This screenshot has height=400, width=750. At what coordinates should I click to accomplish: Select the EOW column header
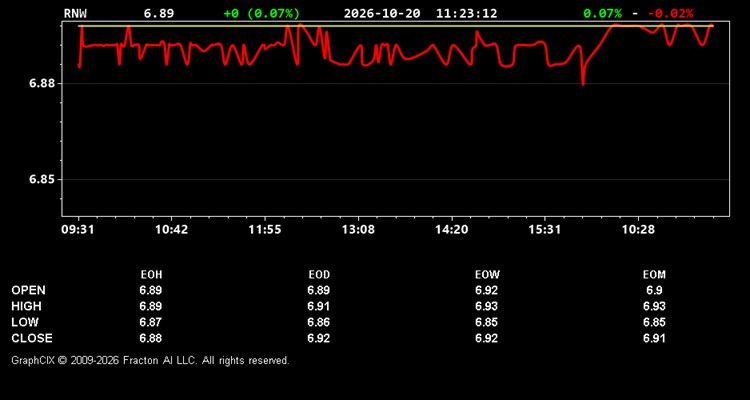click(x=487, y=275)
